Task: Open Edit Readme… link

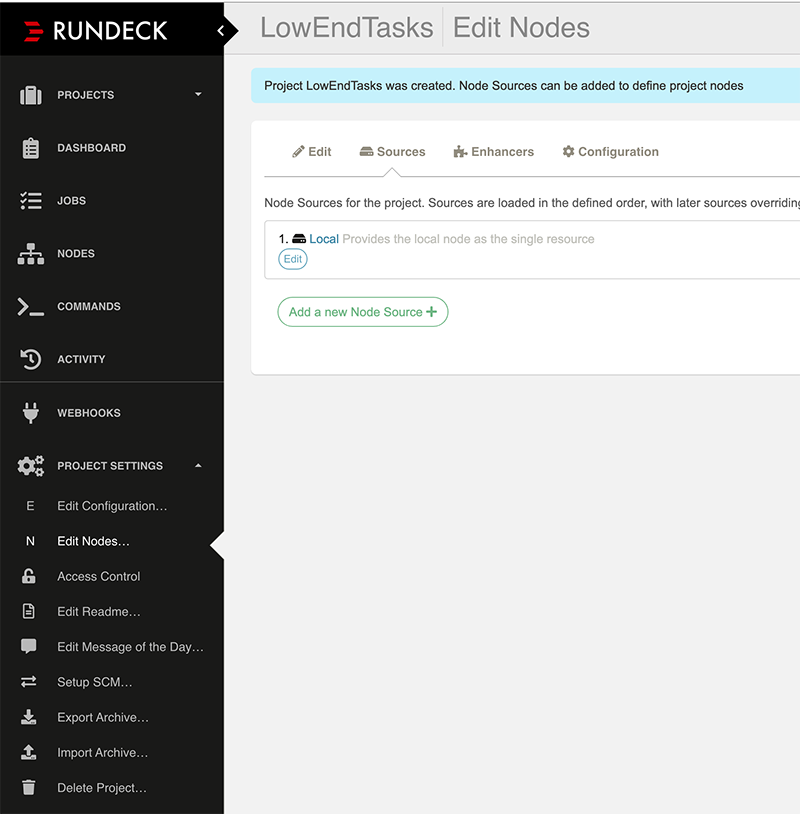Action: [99, 612]
